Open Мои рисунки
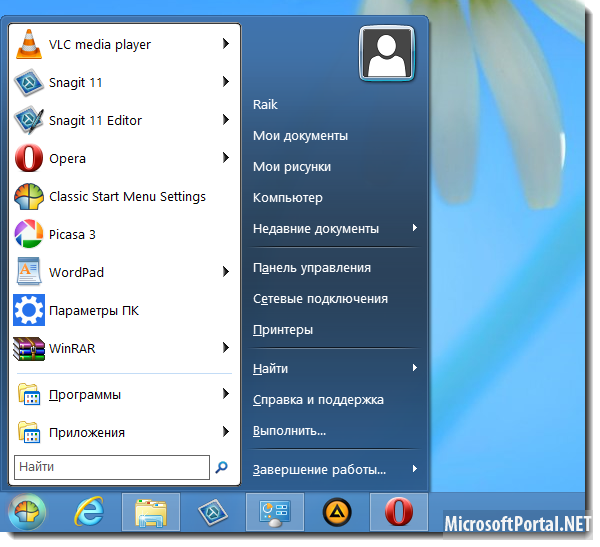 [x=292, y=167]
